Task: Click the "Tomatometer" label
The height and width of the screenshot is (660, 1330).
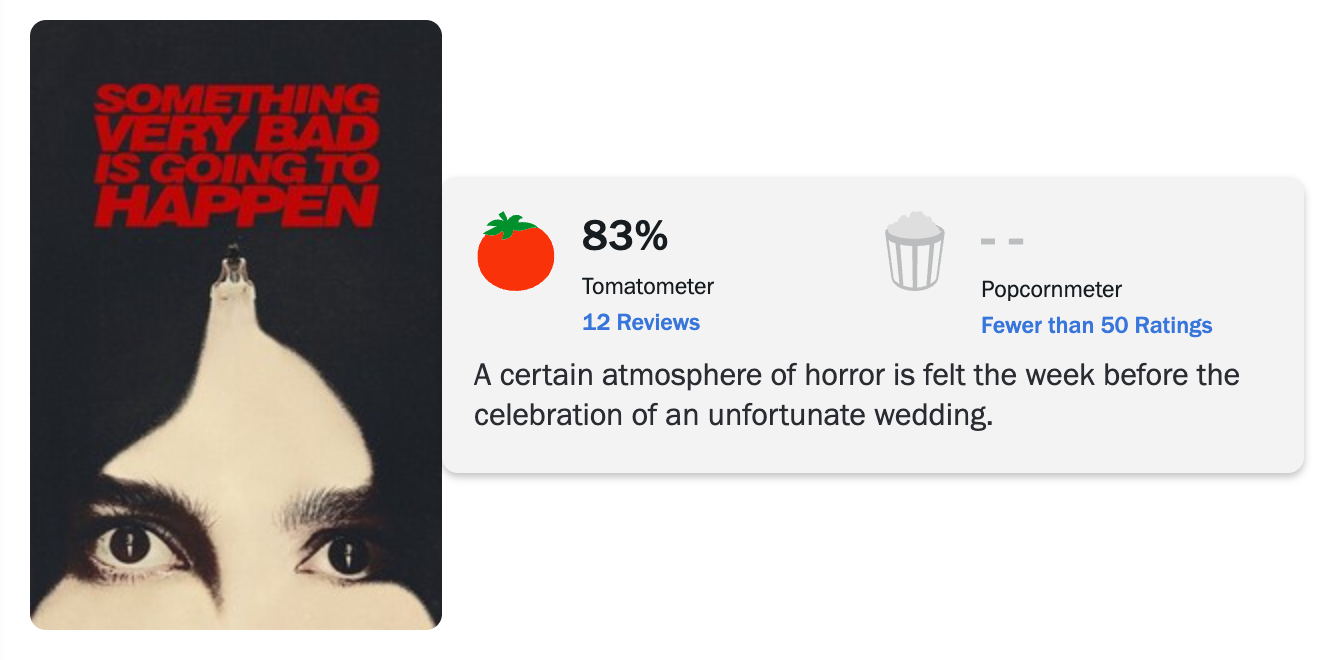Action: (x=648, y=286)
